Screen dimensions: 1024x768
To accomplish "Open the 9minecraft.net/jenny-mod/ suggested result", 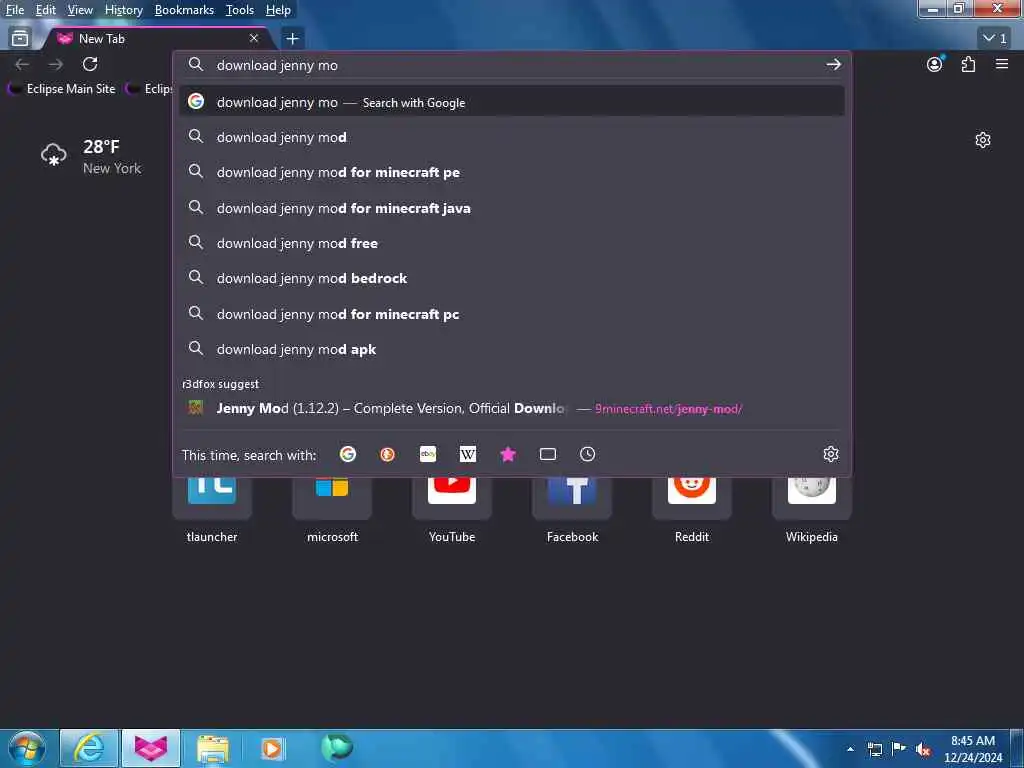I will point(512,409).
